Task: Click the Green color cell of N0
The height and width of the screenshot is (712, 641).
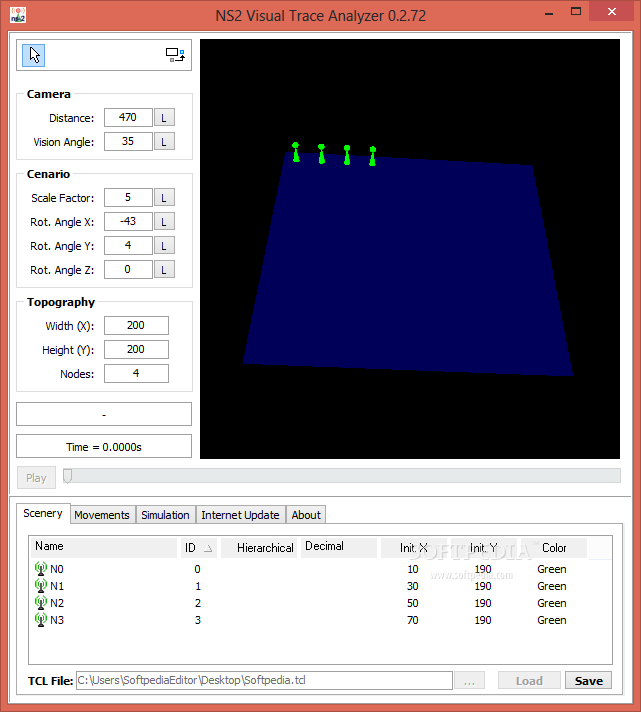Action: click(552, 569)
